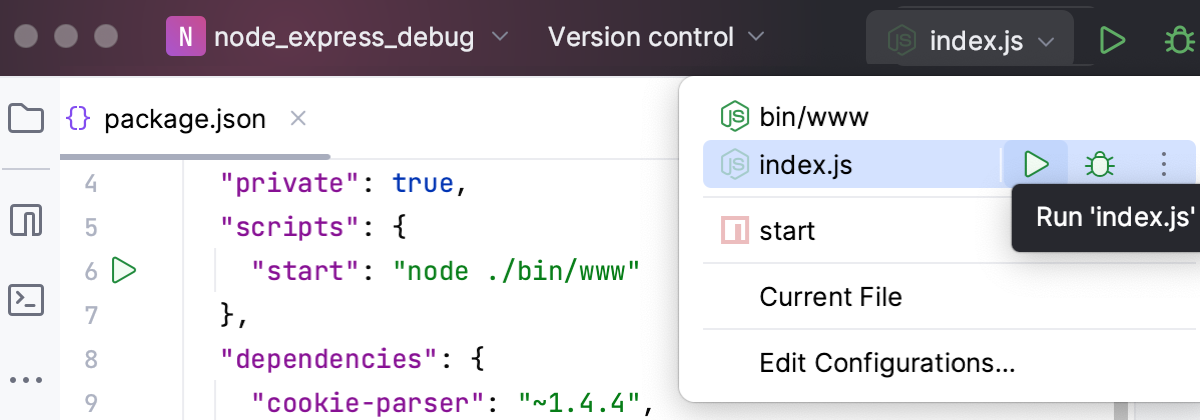Run index.js from the main toolbar

tap(1111, 40)
